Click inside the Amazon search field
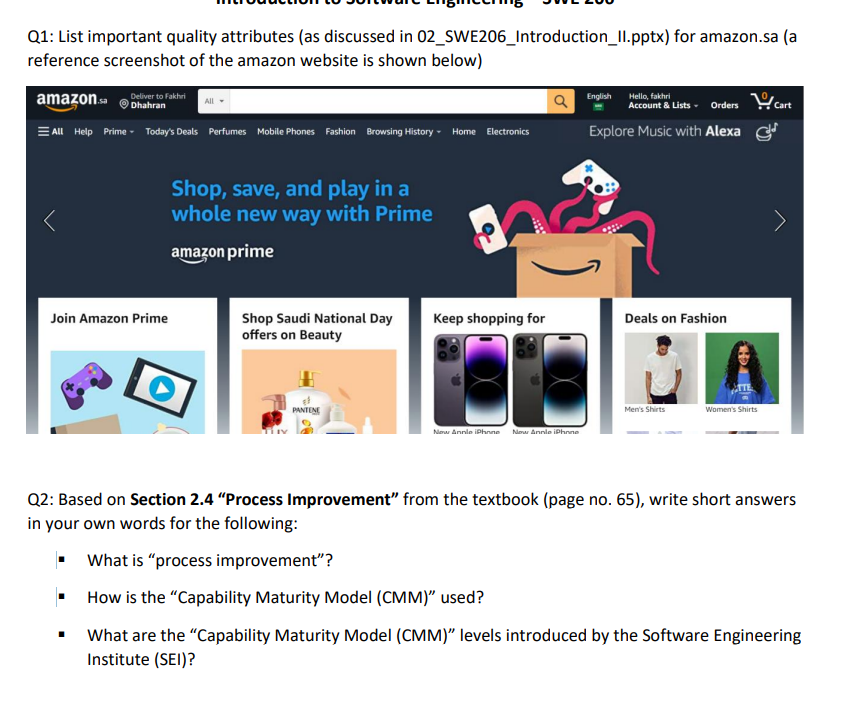Screen dimensions: 848x705 (388, 101)
